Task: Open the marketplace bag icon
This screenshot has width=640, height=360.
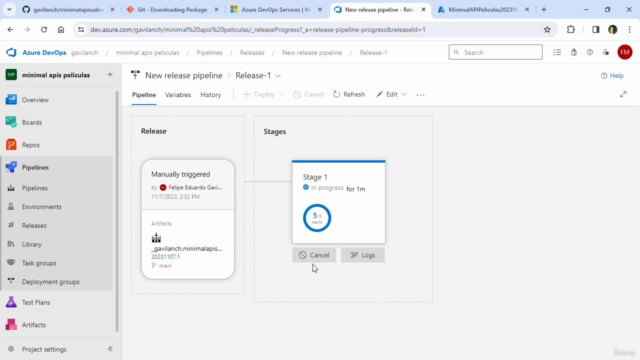Action: [573, 52]
